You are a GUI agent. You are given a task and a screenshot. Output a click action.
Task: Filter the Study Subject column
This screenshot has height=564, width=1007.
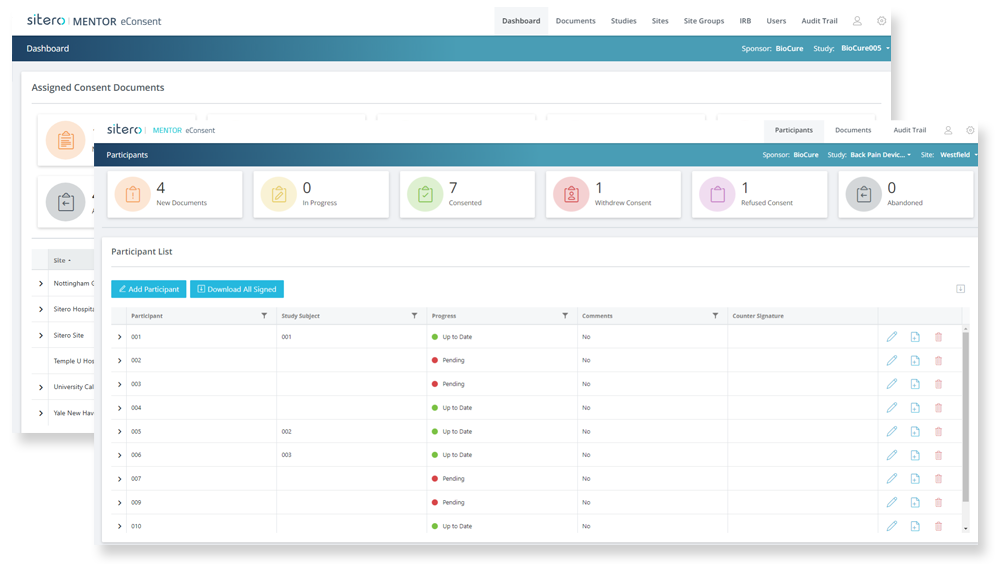[414, 316]
